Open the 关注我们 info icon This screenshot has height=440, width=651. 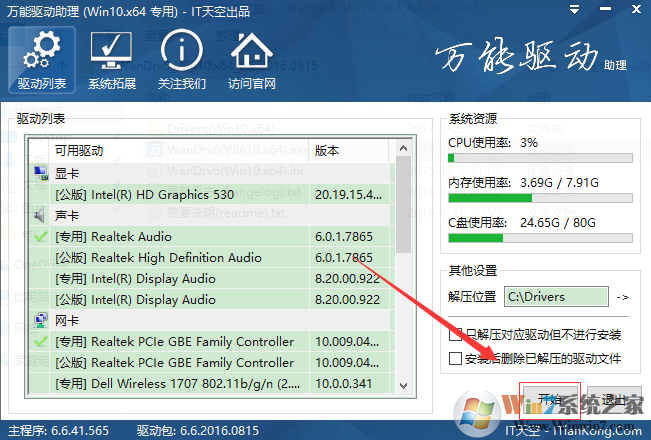(182, 60)
